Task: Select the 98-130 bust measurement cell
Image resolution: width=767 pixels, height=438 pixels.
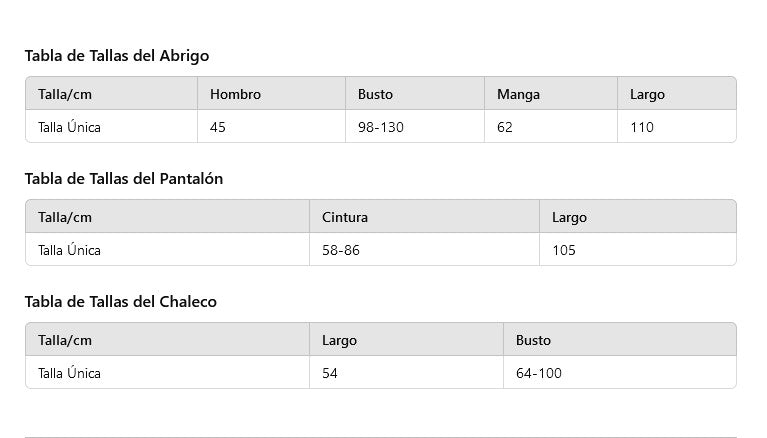Action: [381, 127]
